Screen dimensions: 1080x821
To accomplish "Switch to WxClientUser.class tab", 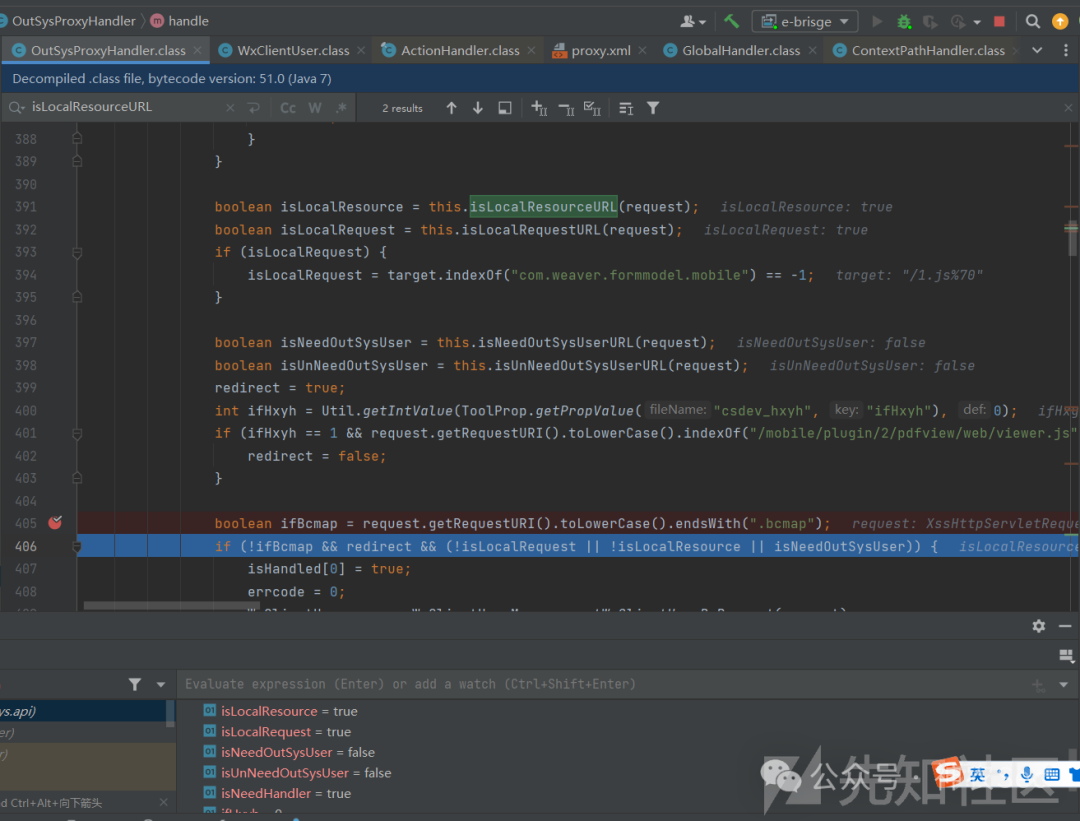I will [x=292, y=50].
